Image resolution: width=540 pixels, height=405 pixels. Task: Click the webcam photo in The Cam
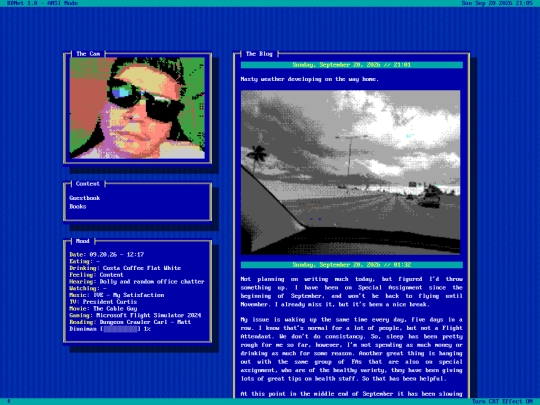[137, 108]
